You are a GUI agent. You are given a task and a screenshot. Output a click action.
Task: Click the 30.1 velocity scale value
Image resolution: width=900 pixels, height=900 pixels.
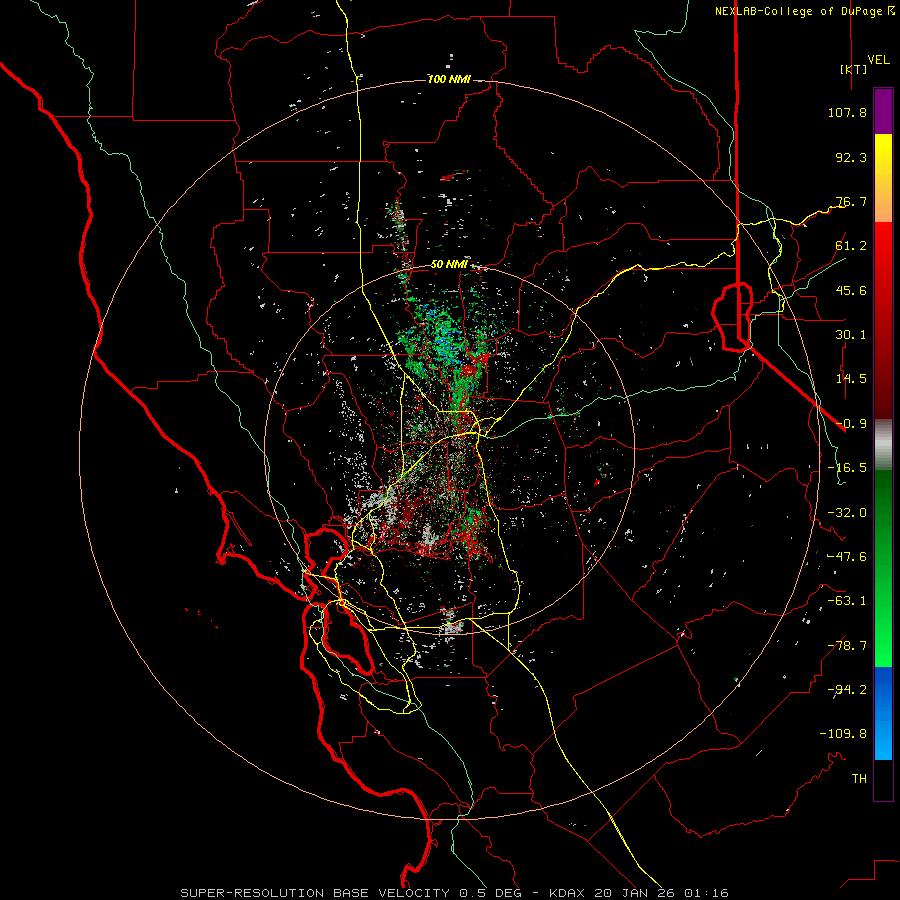coord(851,335)
